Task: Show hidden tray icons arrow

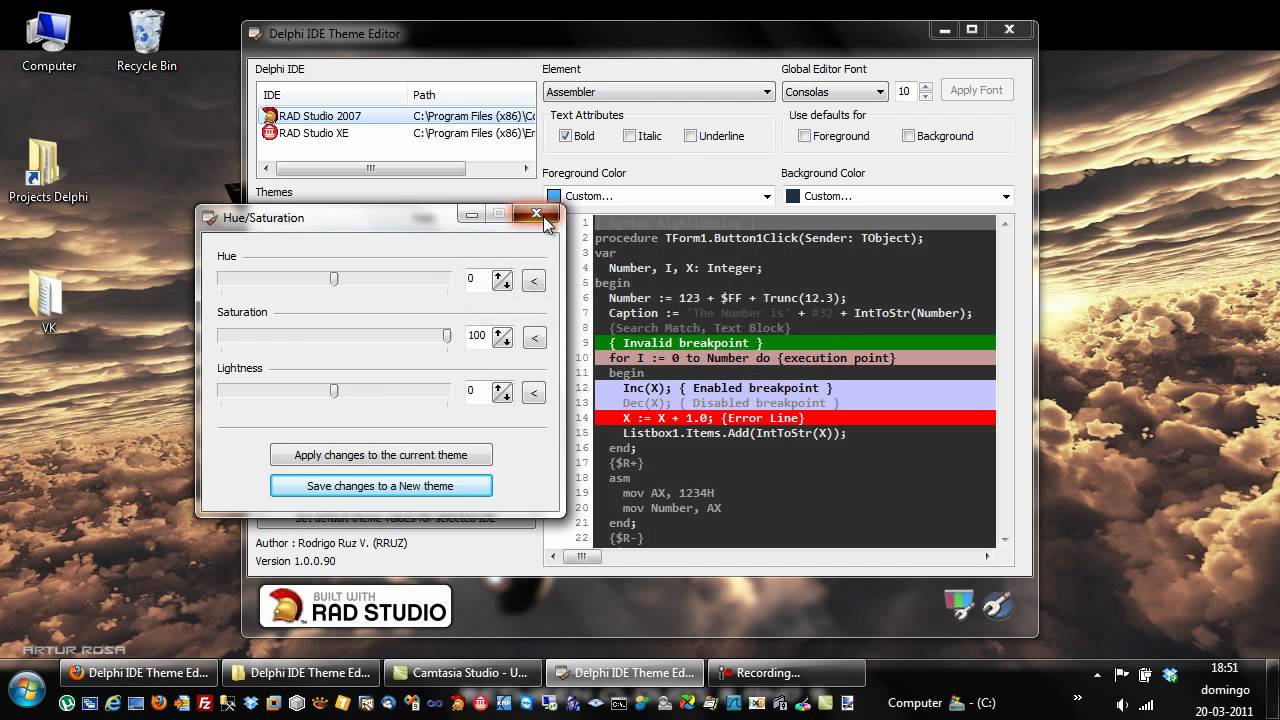Action: tap(1098, 675)
